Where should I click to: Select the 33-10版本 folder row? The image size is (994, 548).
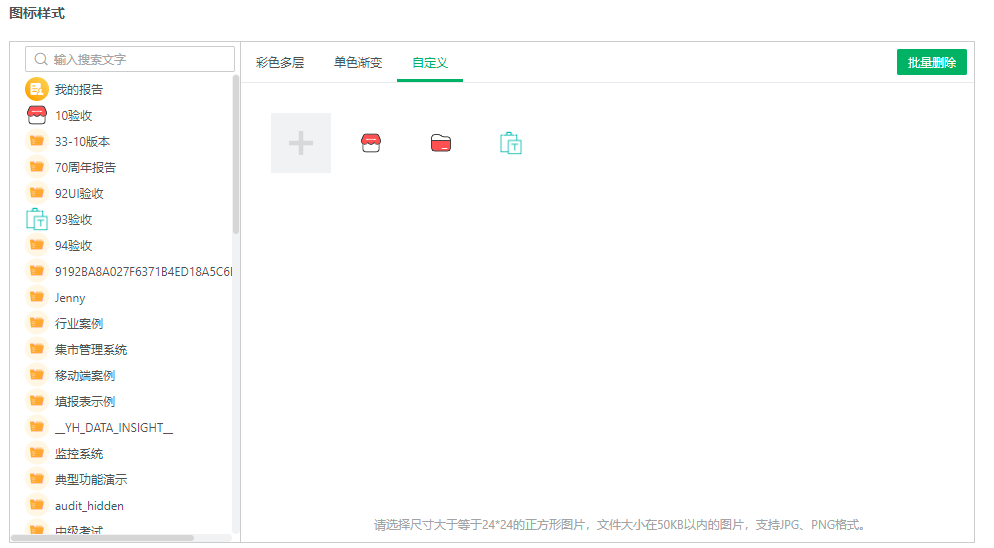128,141
